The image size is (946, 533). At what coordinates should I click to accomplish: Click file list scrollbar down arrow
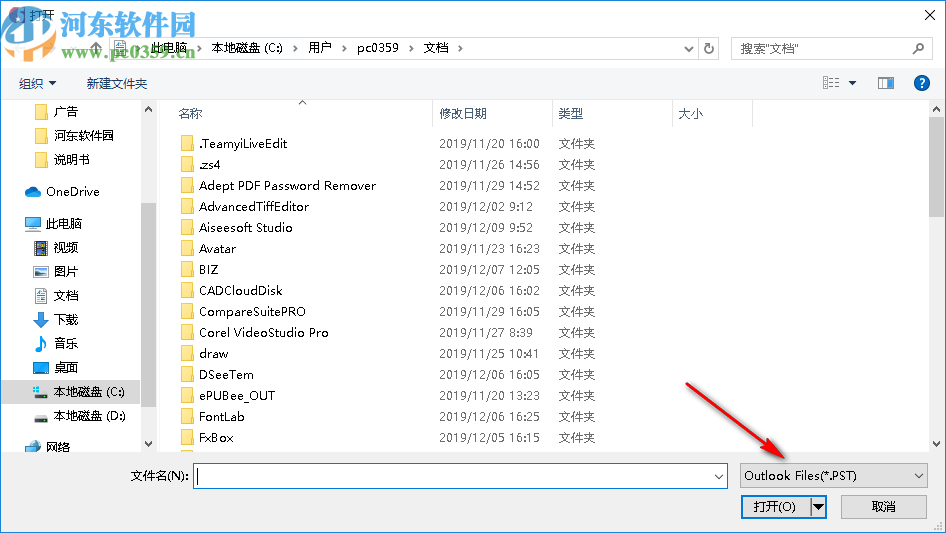936,444
